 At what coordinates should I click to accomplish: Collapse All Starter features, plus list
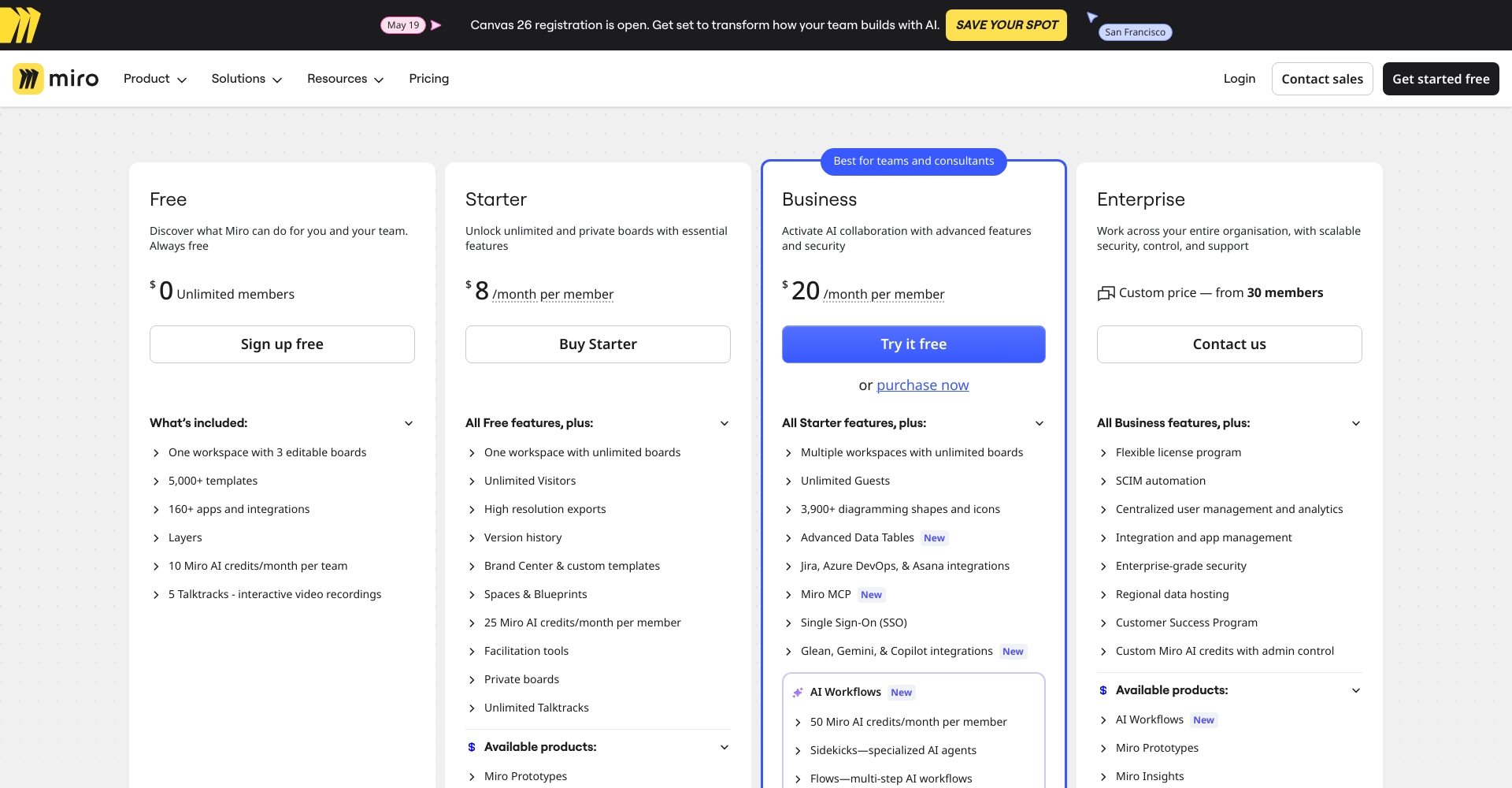pos(1039,423)
